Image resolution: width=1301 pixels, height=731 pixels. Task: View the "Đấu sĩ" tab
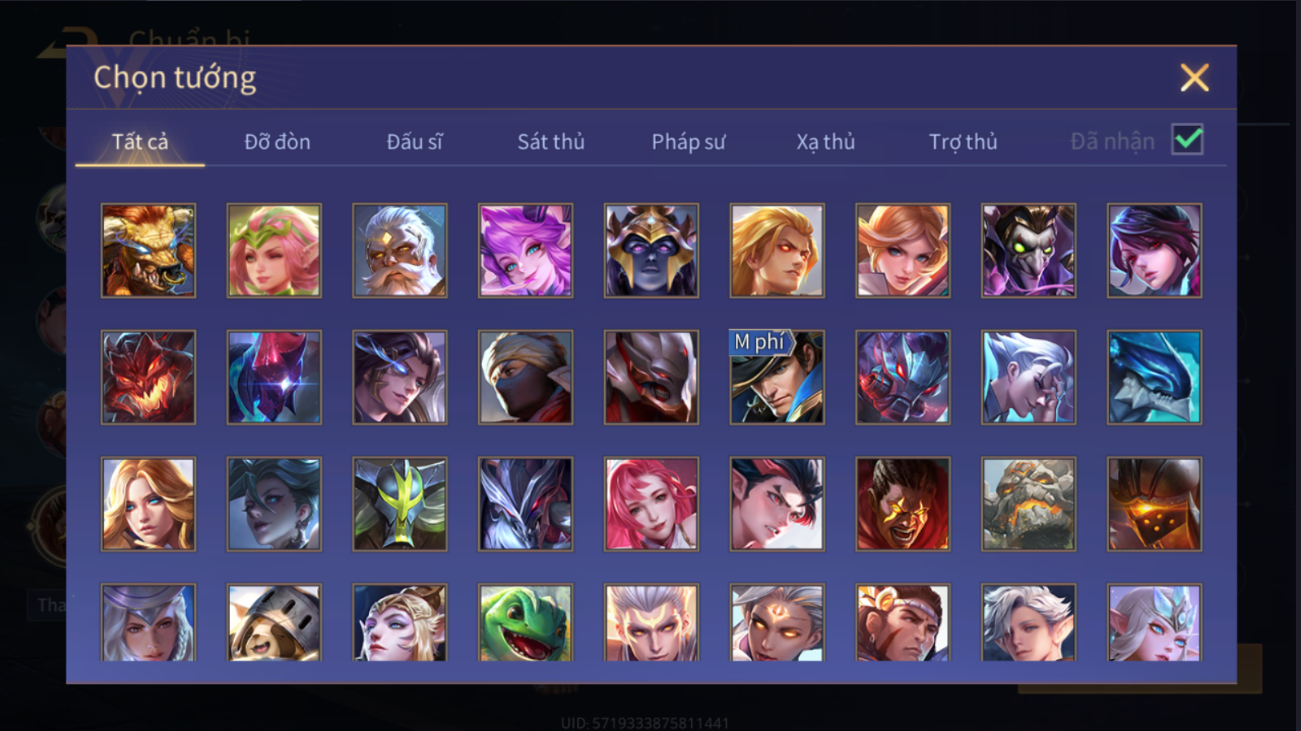(414, 142)
